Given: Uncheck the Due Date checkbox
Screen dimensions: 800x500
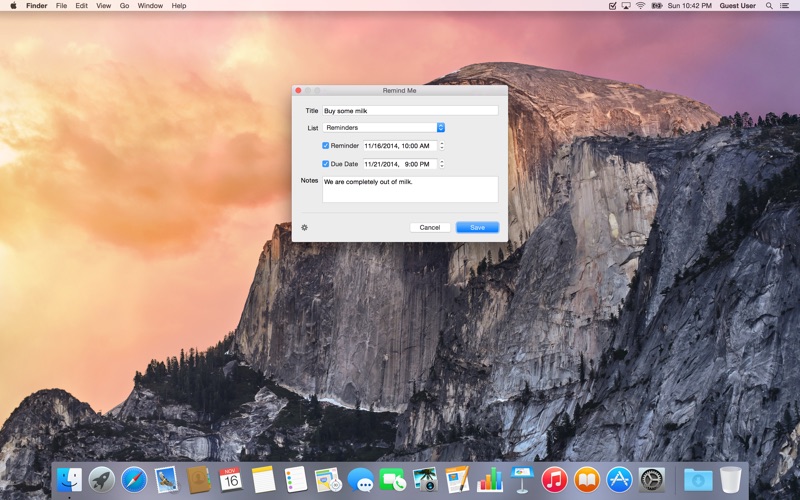Looking at the screenshot, I should [x=326, y=164].
